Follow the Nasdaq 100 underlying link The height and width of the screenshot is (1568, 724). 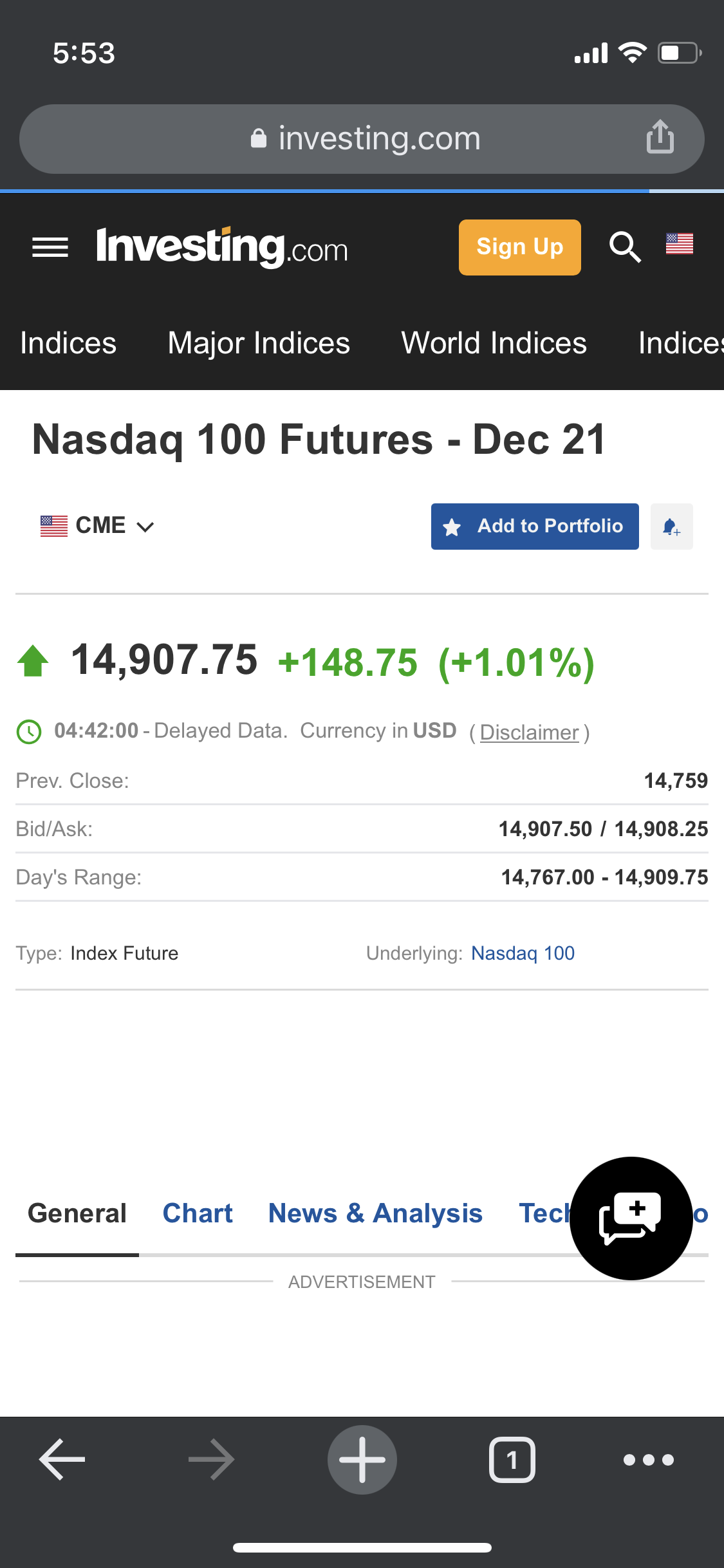tap(523, 953)
